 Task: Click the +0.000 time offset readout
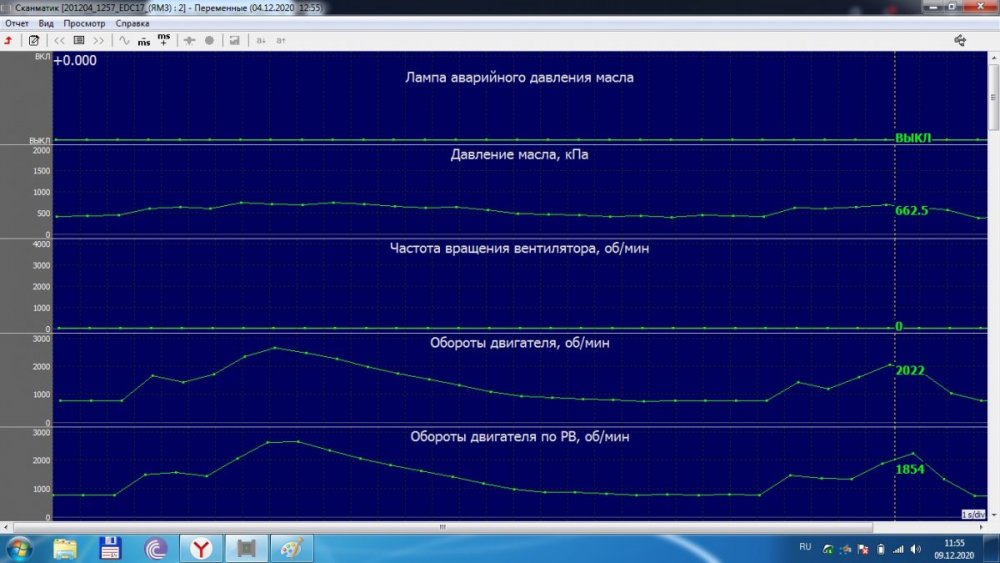(75, 61)
